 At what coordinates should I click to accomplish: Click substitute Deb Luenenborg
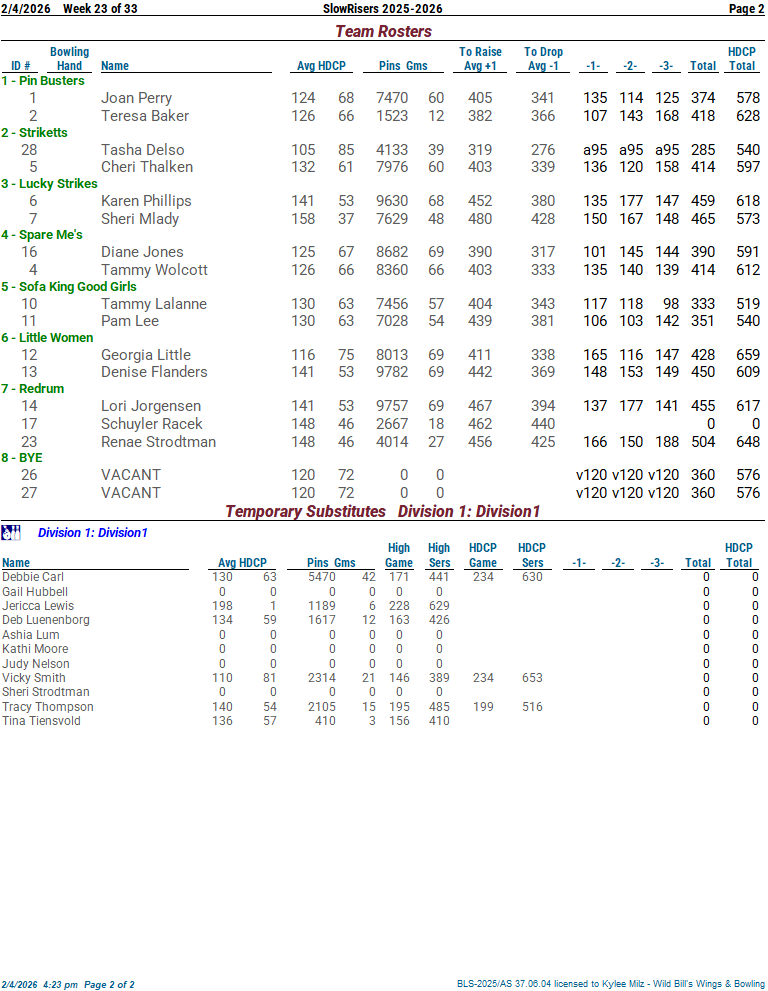[46, 620]
